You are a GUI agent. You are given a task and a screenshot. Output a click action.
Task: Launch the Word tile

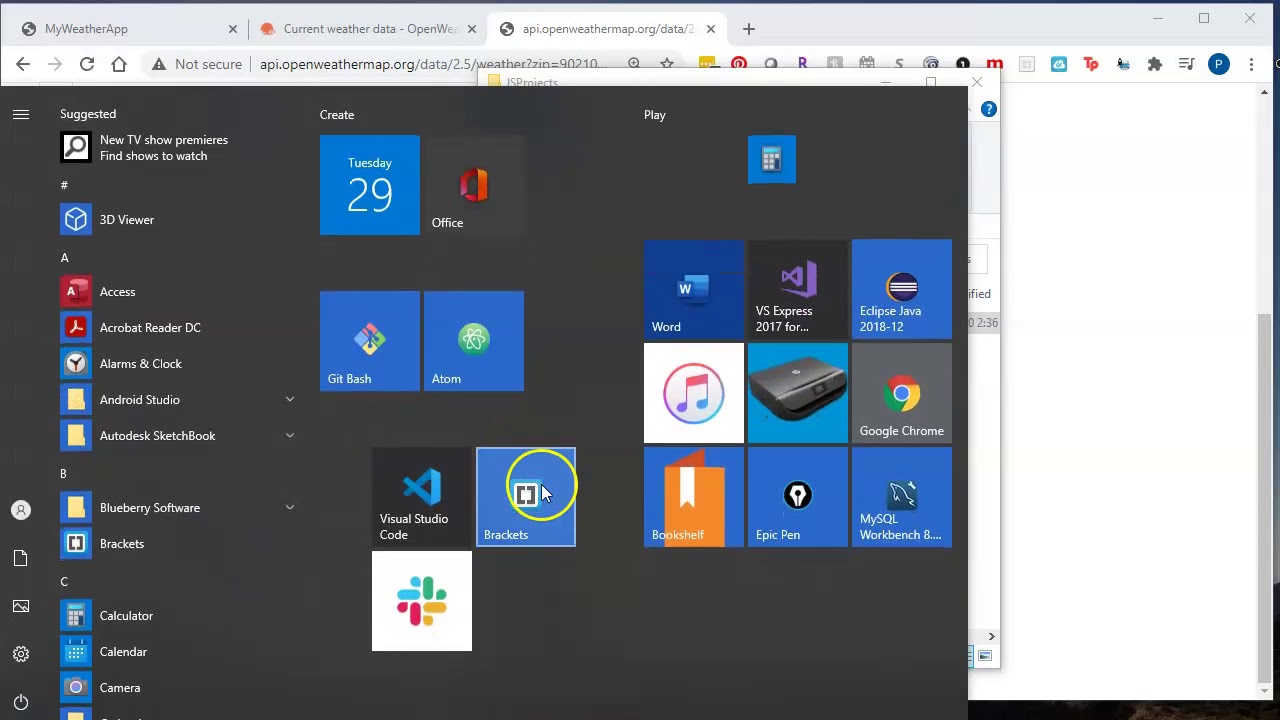coord(694,289)
